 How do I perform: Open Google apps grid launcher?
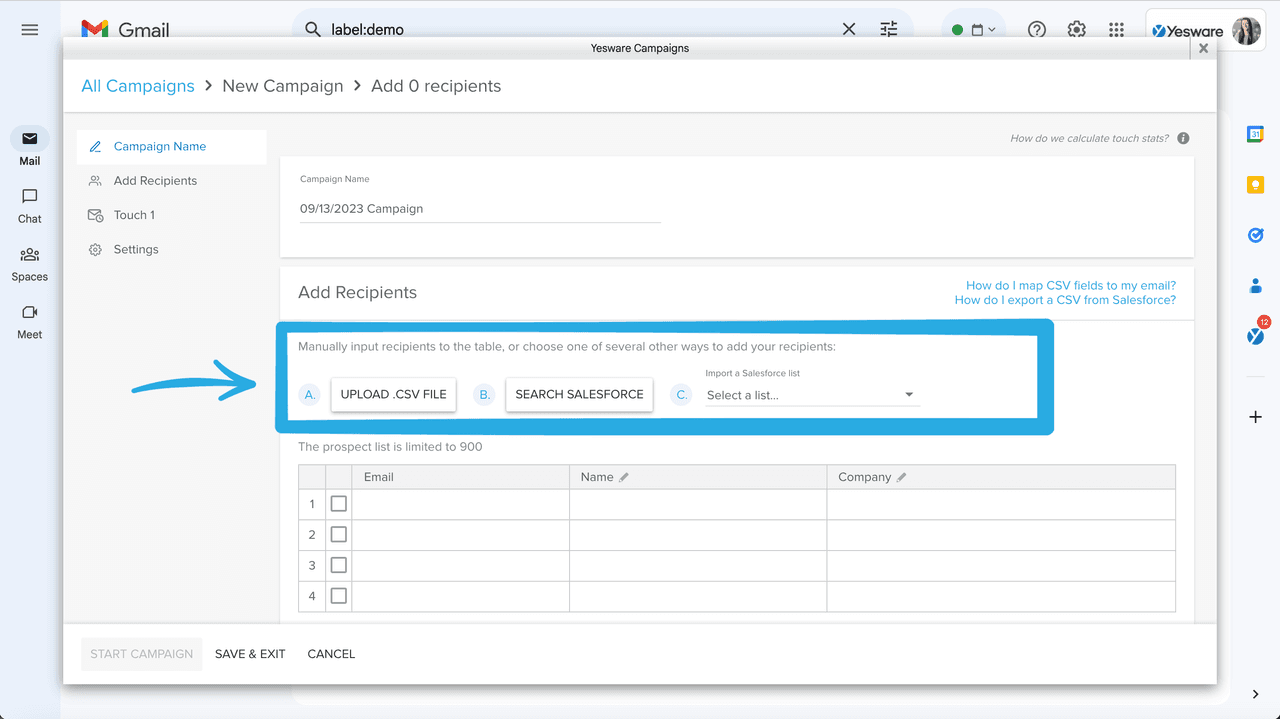[1116, 30]
